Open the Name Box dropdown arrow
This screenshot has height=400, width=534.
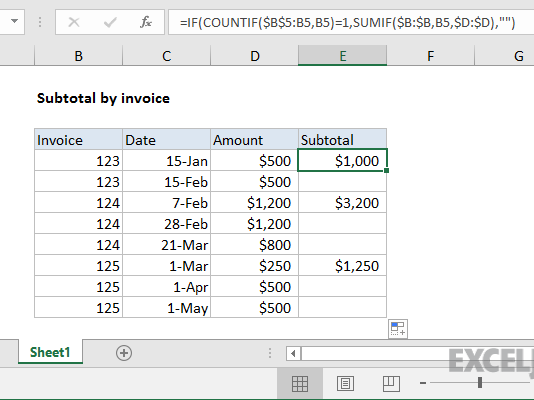(14, 21)
